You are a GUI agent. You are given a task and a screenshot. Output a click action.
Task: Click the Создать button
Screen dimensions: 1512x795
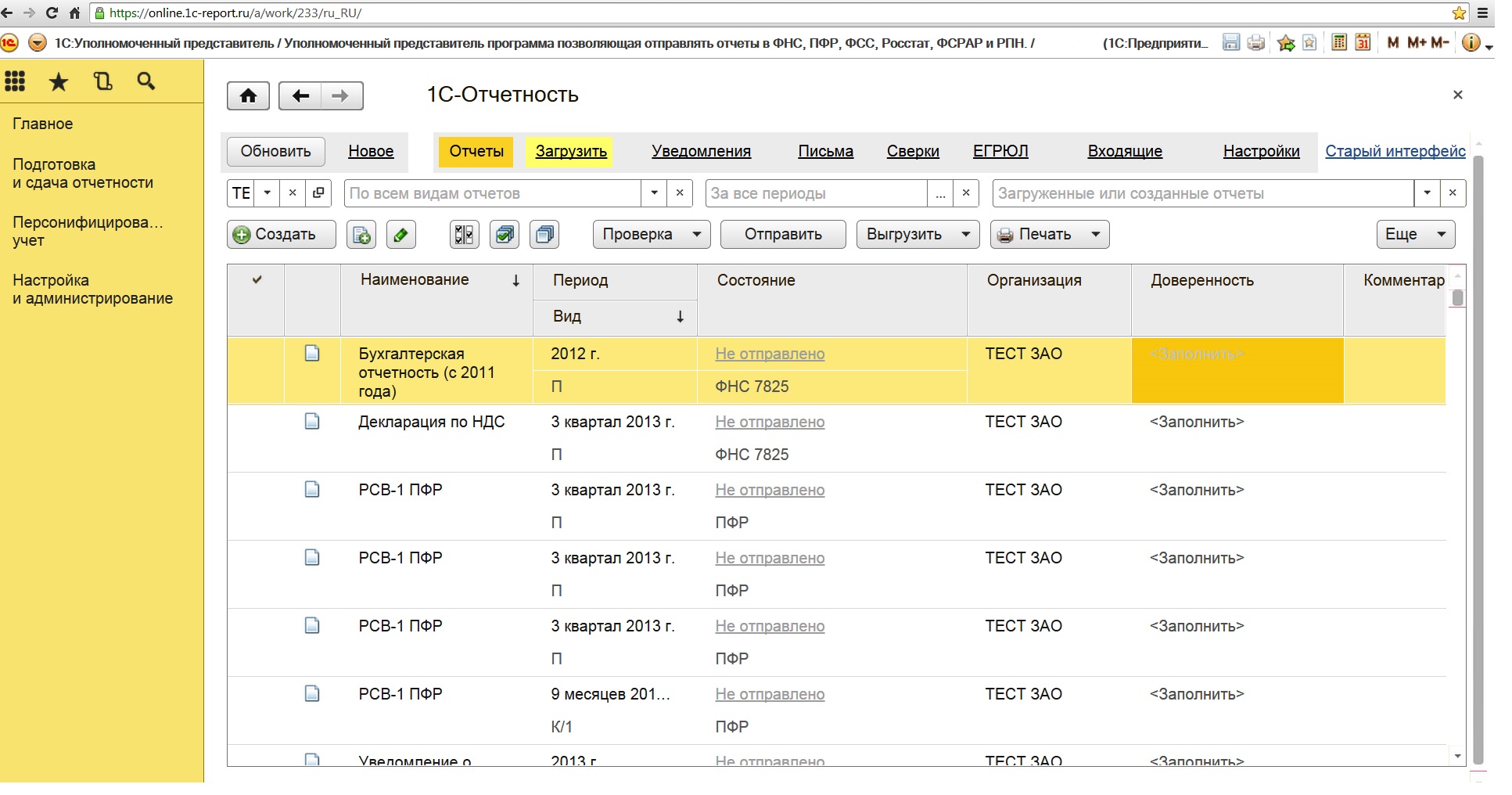pos(282,234)
